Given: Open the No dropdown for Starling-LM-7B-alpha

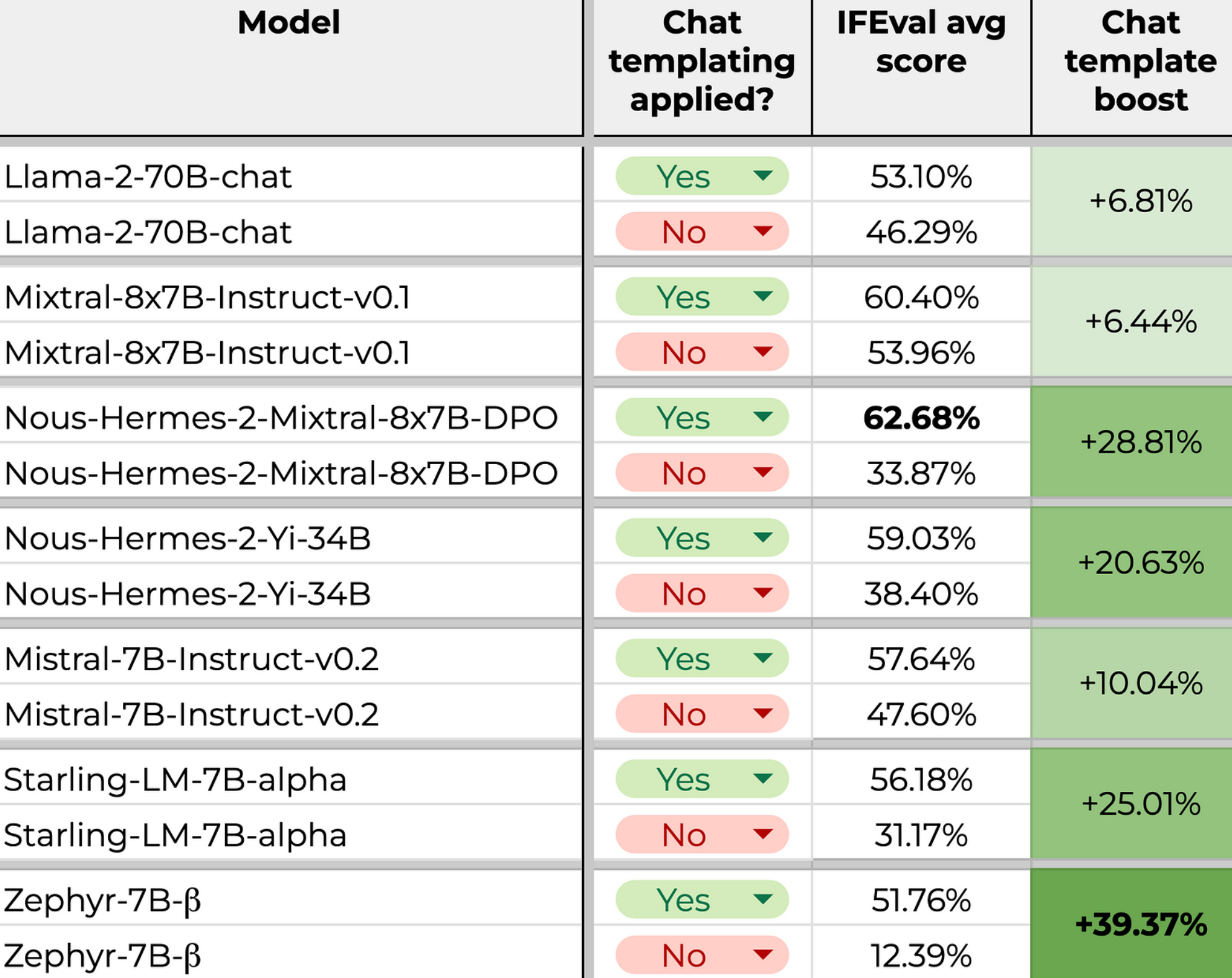Looking at the screenshot, I should coord(762,835).
